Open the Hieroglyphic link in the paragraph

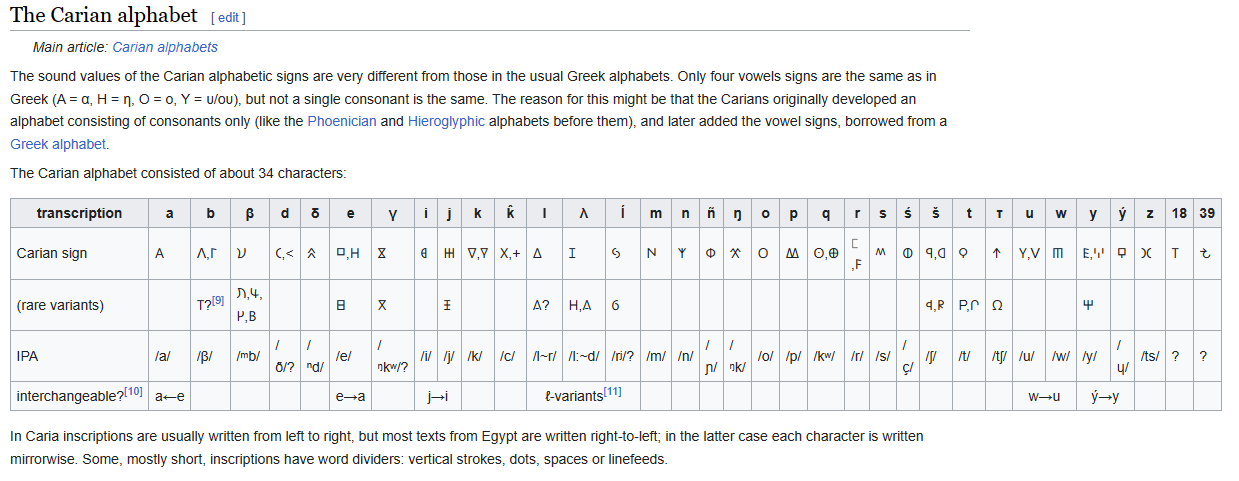pyautogui.click(x=446, y=121)
